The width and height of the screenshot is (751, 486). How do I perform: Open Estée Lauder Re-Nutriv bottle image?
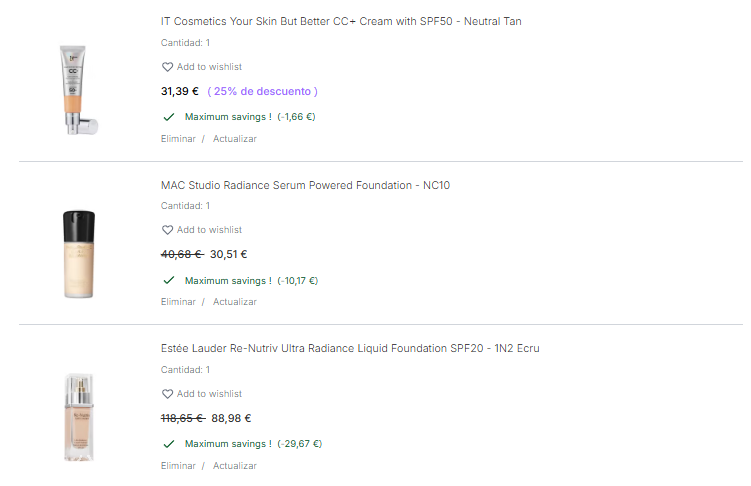pos(78,417)
